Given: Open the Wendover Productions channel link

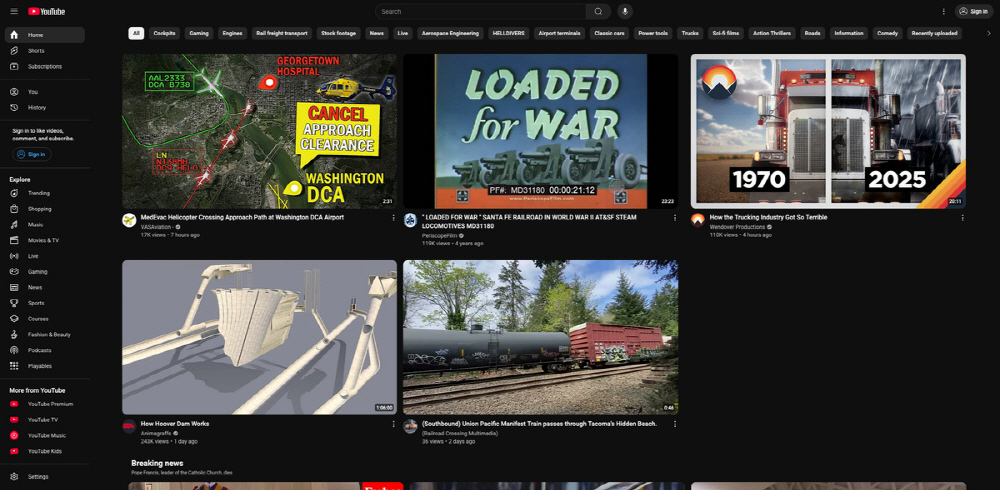Looking at the screenshot, I should pos(737,227).
